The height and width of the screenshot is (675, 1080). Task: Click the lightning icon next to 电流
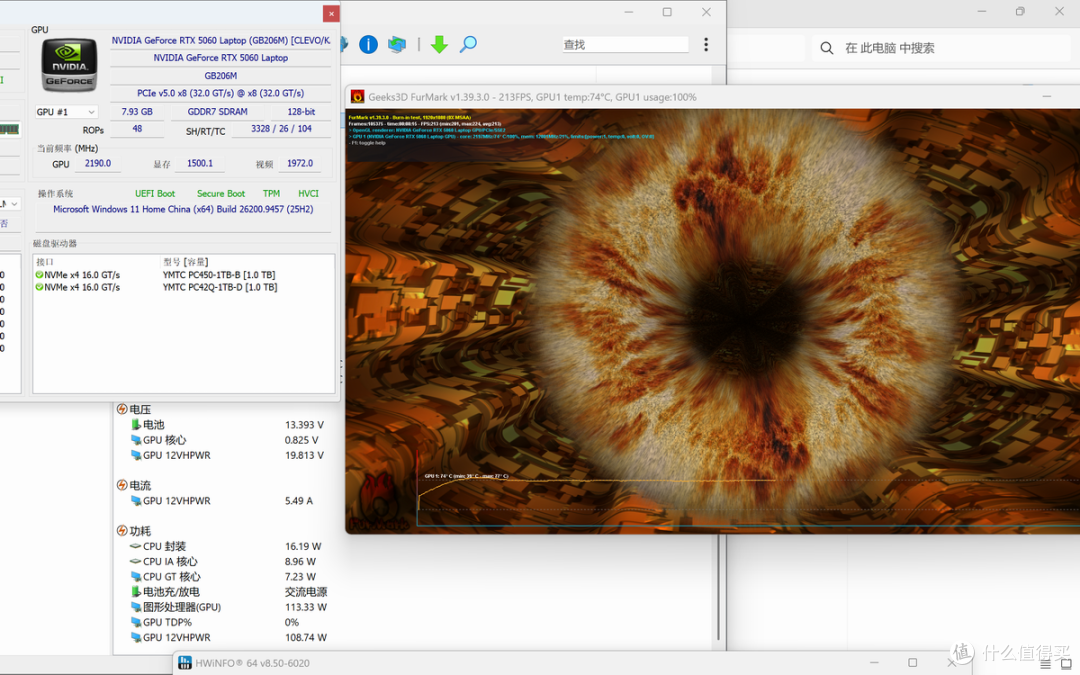pos(122,486)
